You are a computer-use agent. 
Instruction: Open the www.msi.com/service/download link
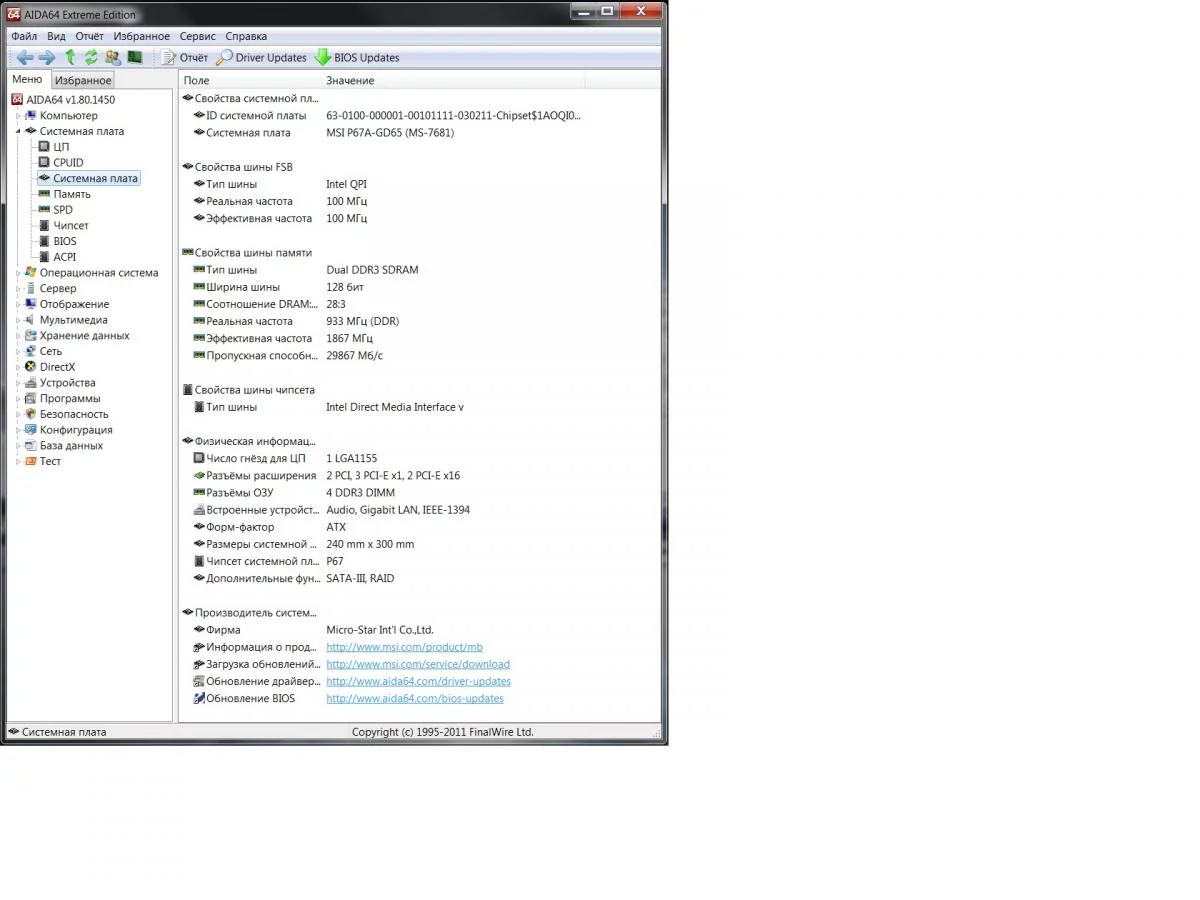pos(418,664)
